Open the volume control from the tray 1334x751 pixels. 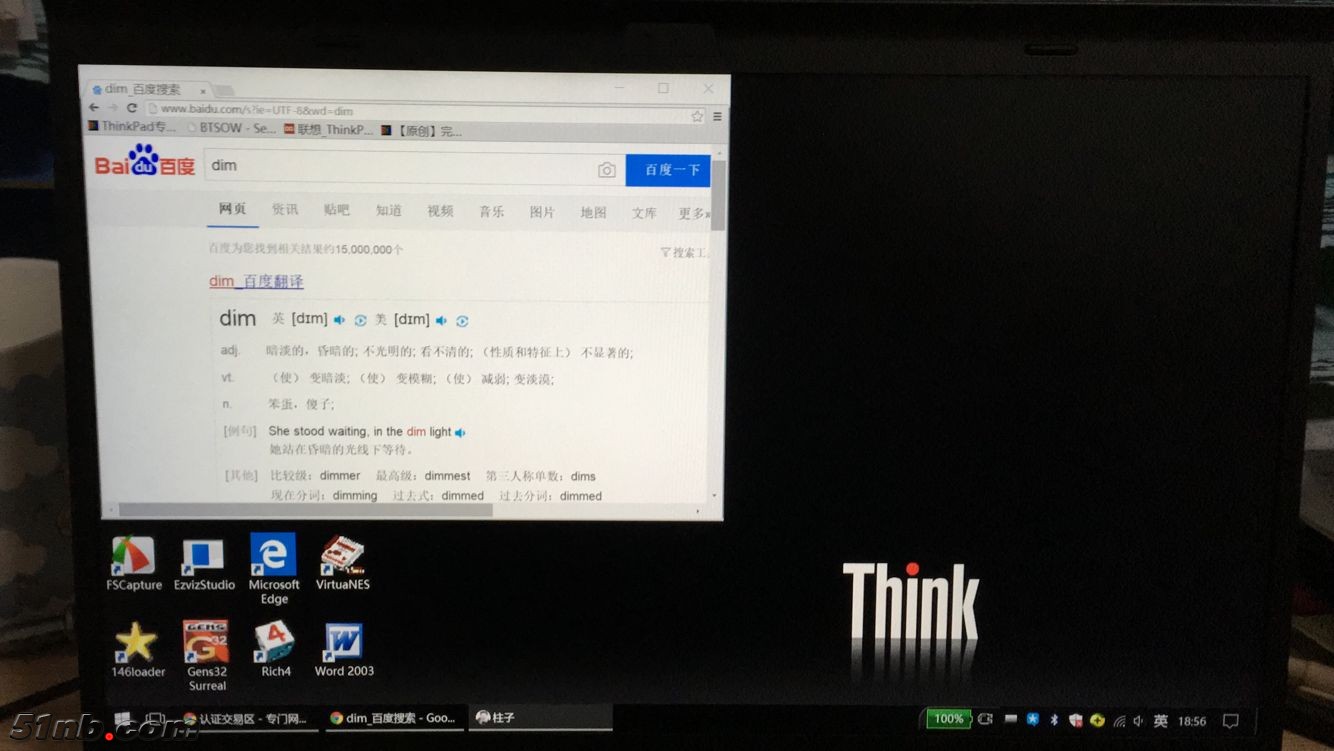[1139, 719]
